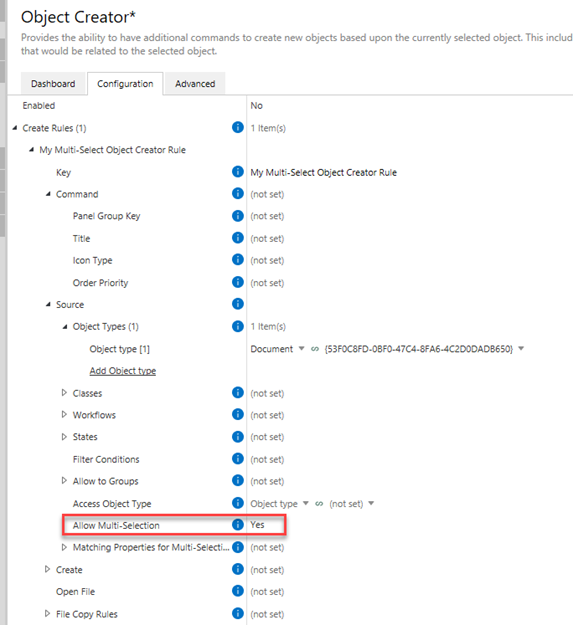Expand the File Copy Rules node

[47, 613]
